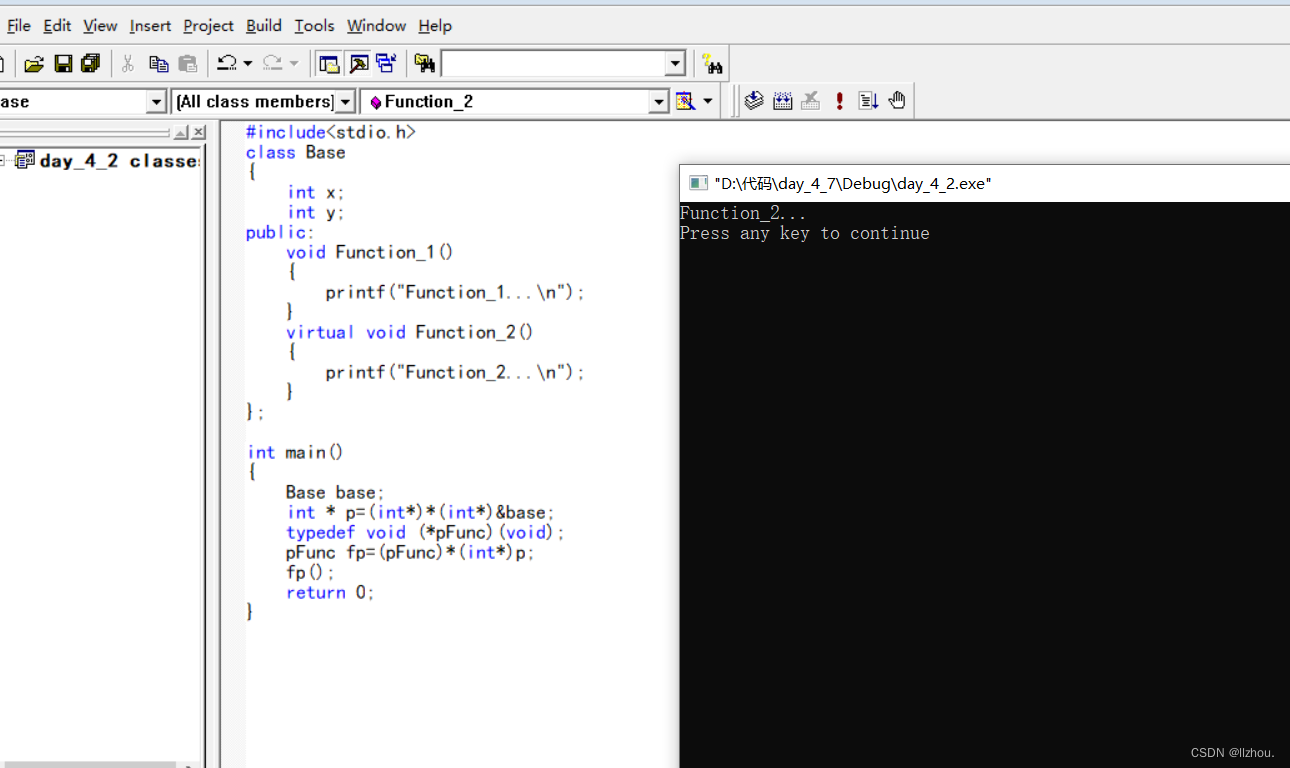Click the console window title path text
This screenshot has height=768, width=1290.
(x=853, y=183)
